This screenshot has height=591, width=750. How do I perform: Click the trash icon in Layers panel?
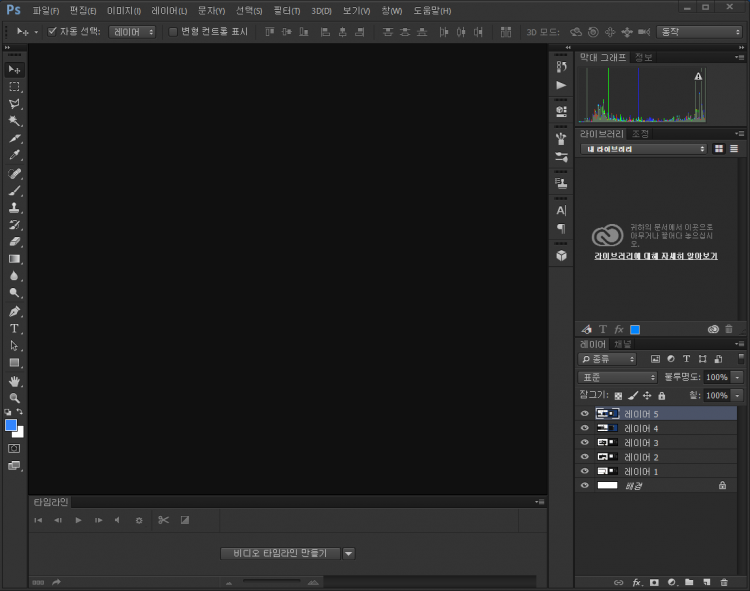click(x=722, y=581)
